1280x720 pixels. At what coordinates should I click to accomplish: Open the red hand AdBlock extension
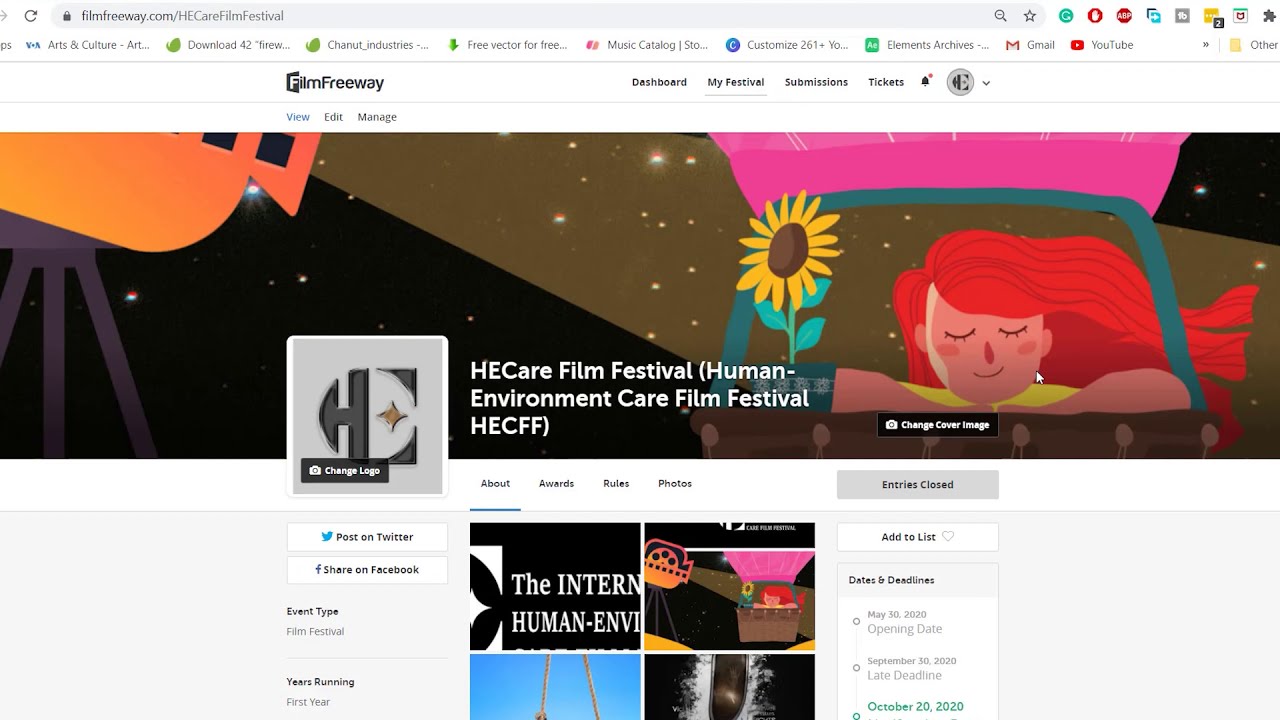[x=1095, y=16]
